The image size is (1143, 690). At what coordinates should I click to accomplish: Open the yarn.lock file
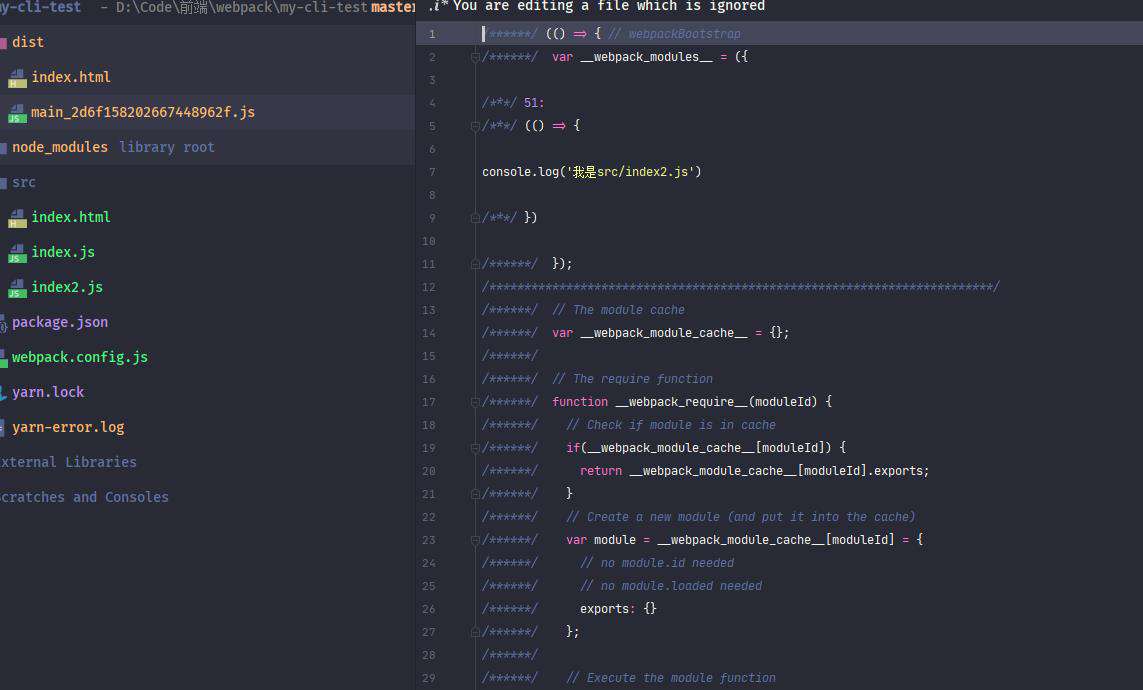48,392
